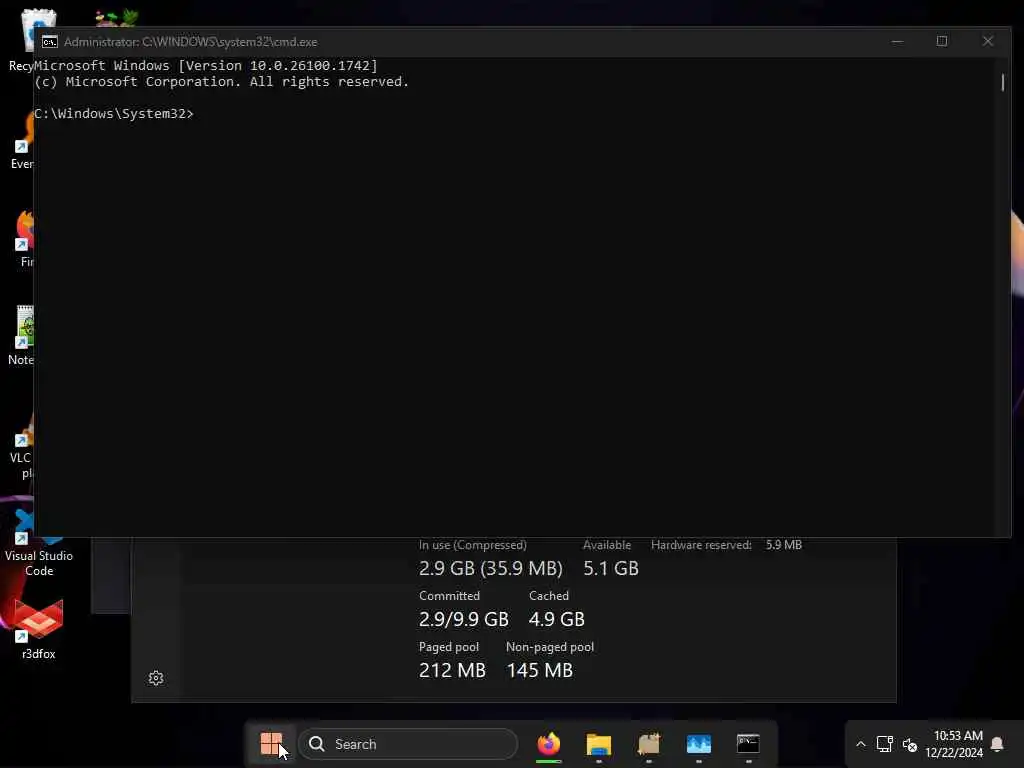Image resolution: width=1024 pixels, height=768 pixels.
Task: Open the network status tray icon
Action: point(885,744)
